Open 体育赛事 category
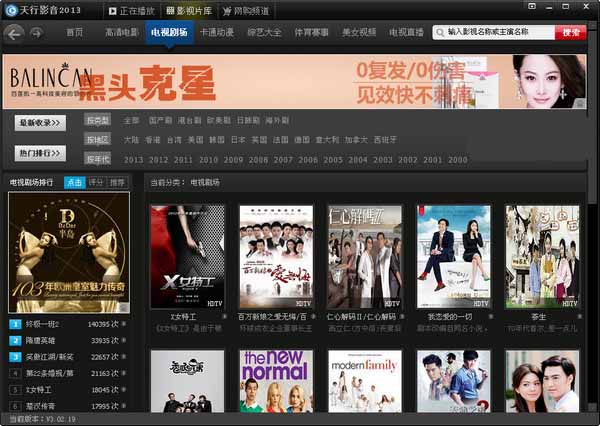The width and height of the screenshot is (600, 426). point(311,33)
